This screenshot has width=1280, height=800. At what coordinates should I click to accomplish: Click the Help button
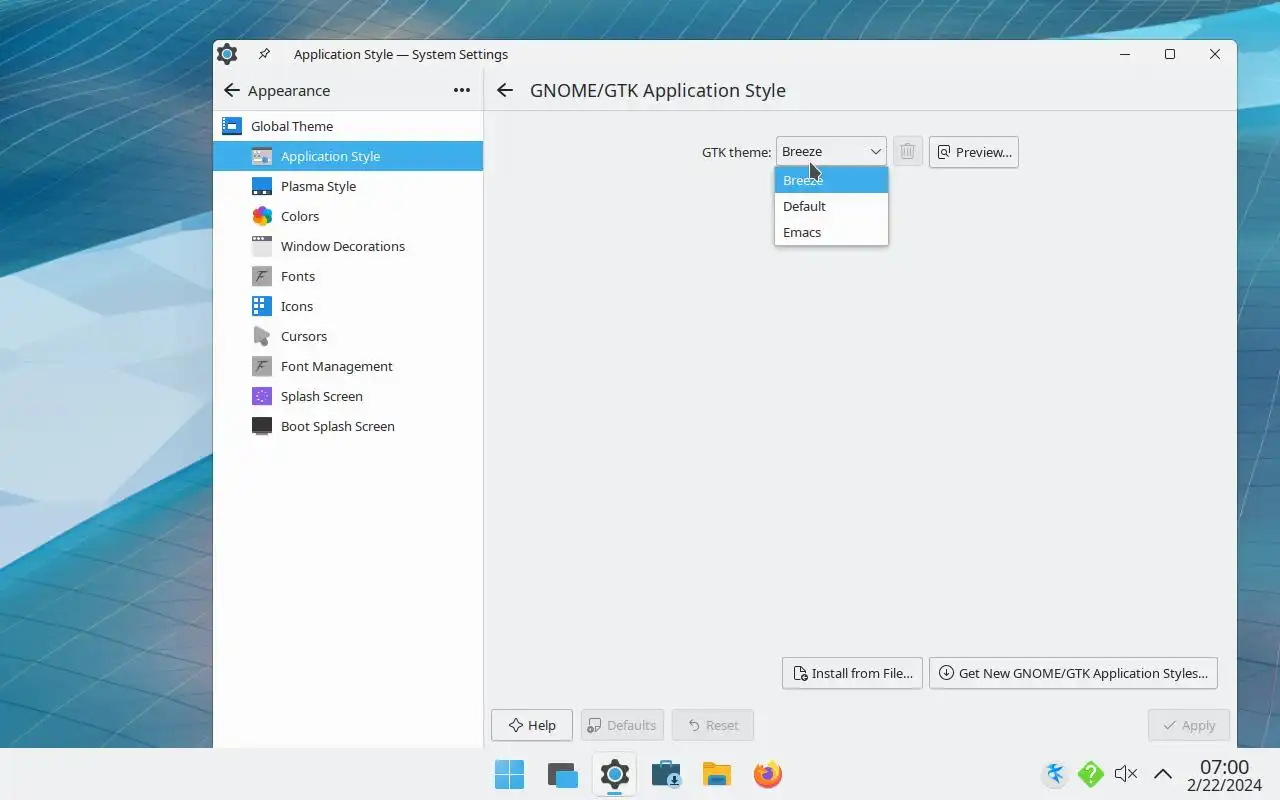[532, 725]
